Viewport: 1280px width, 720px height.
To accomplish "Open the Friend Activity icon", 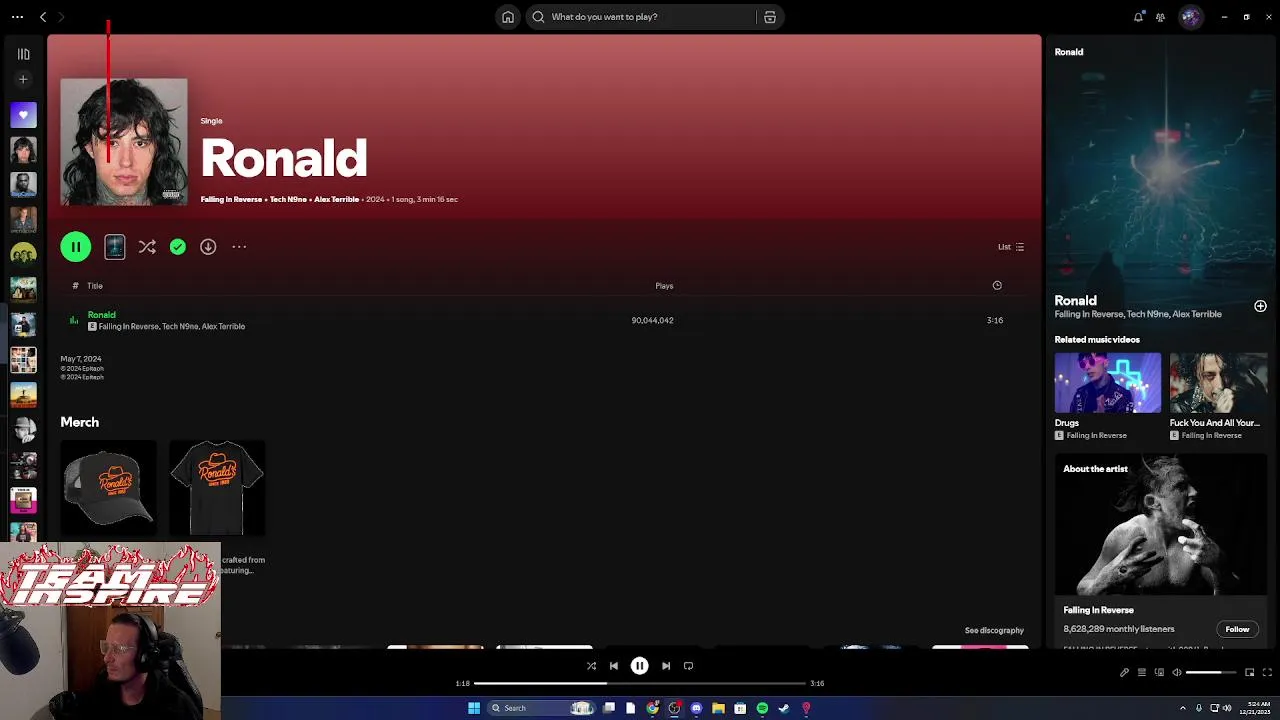I will 1160,17.
